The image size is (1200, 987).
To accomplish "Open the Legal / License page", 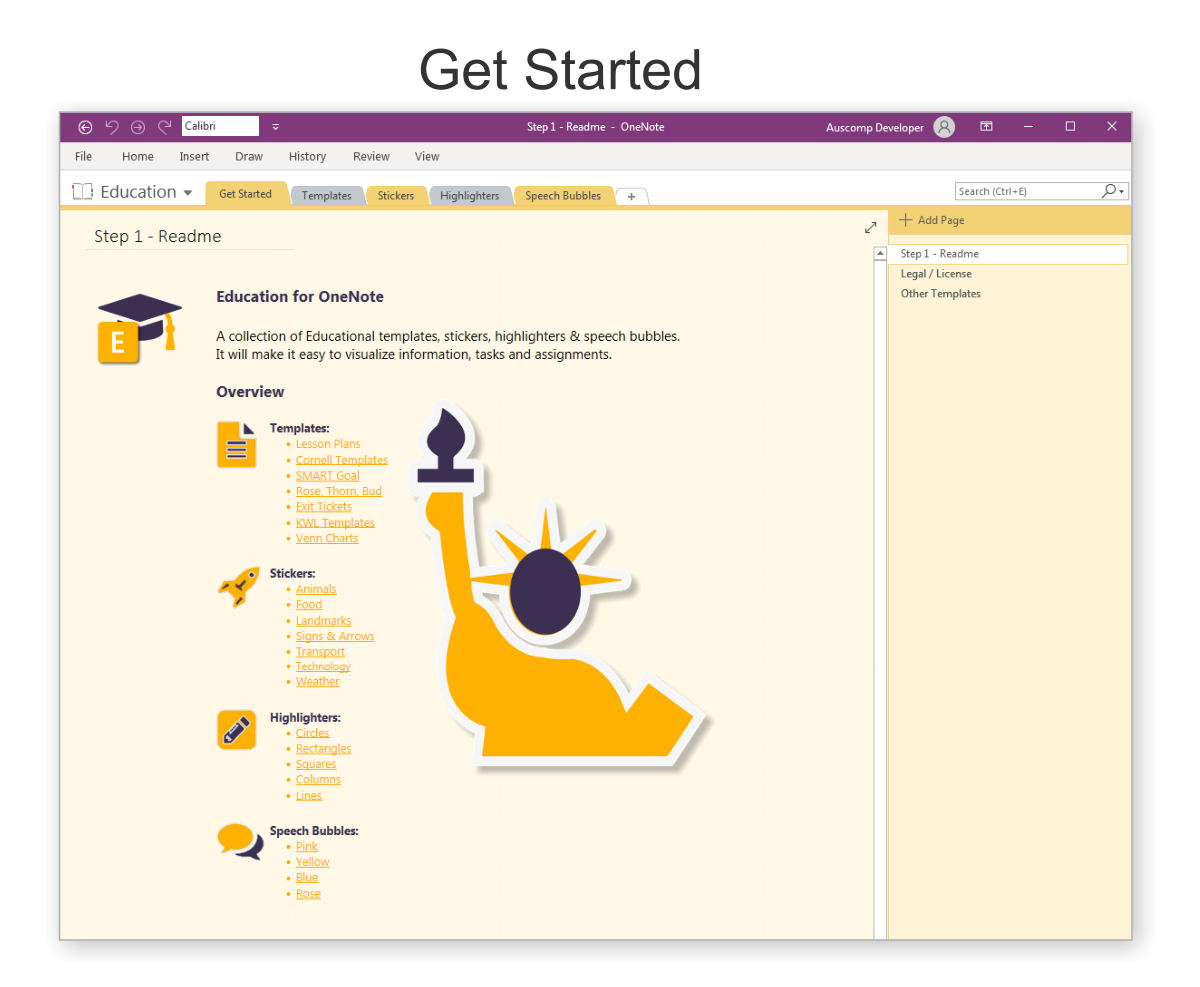I will [936, 274].
